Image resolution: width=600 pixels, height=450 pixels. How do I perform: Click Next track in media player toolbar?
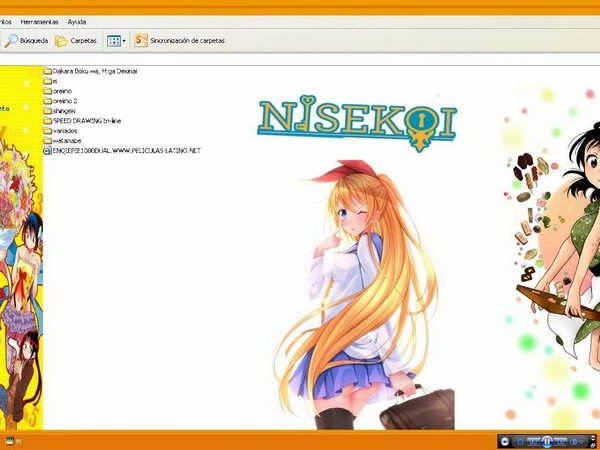coord(561,442)
